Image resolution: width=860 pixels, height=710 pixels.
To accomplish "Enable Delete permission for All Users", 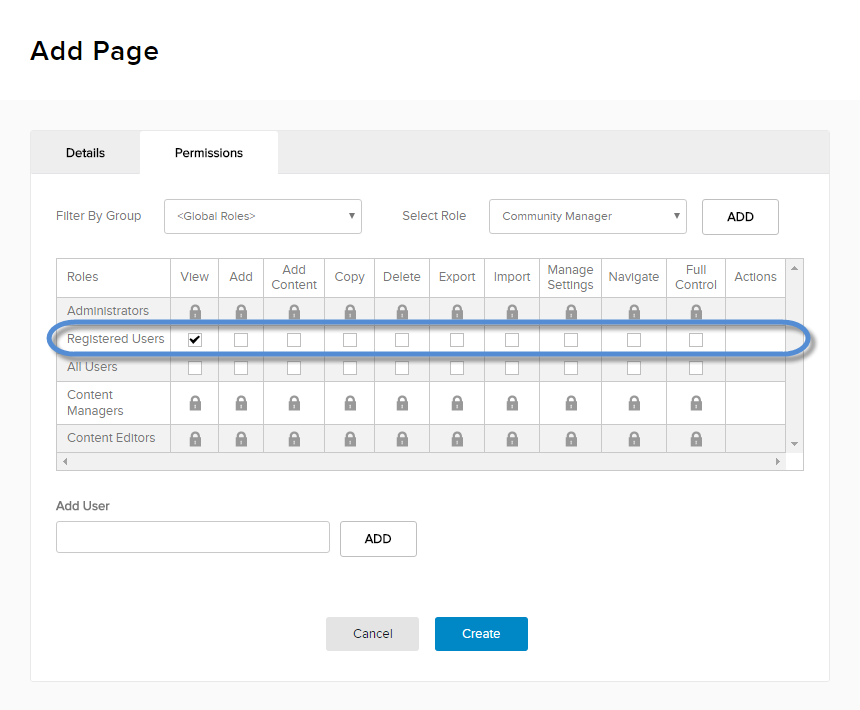I will [x=402, y=368].
